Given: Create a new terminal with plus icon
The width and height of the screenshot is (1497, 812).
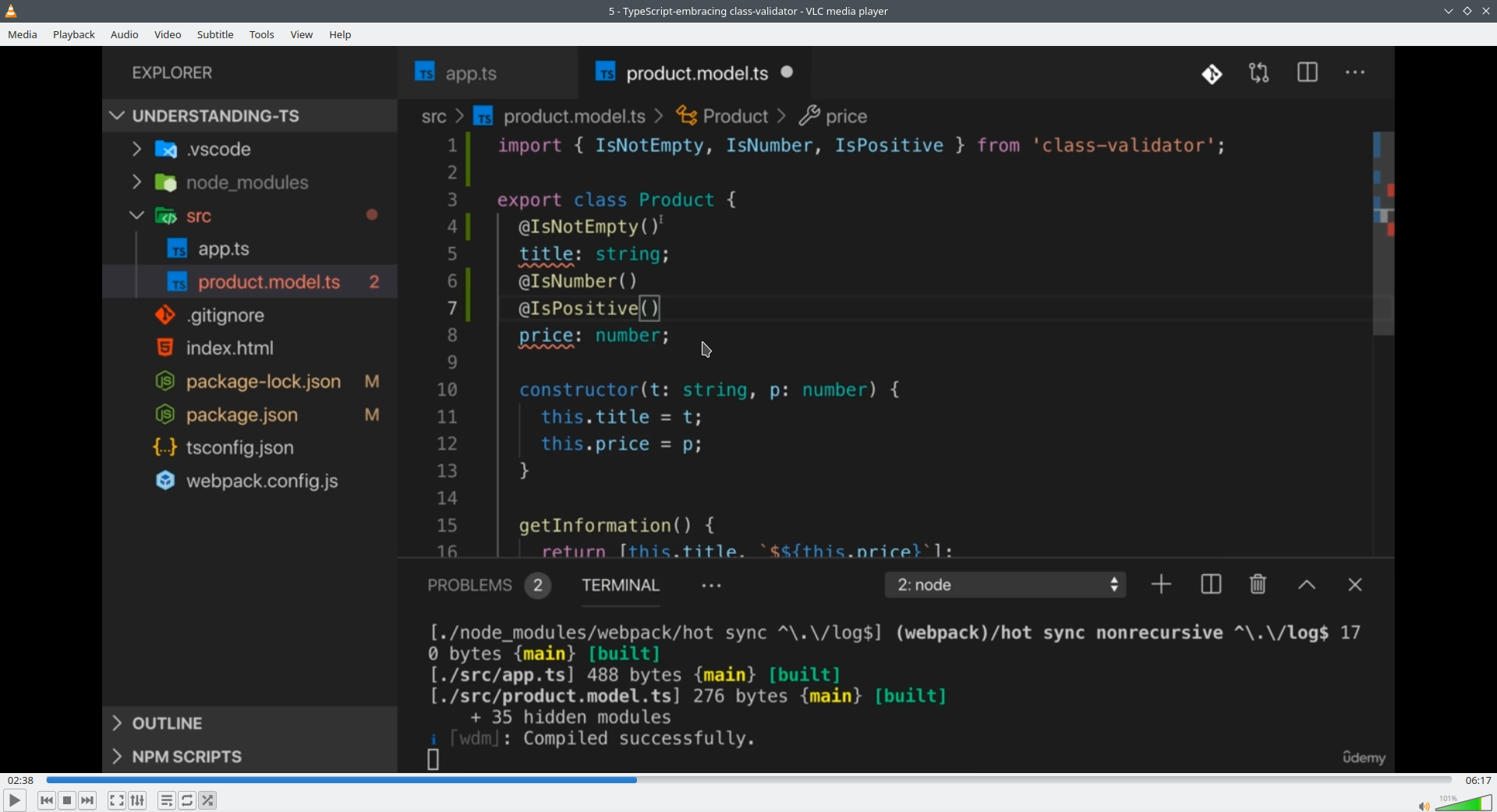Looking at the screenshot, I should [x=1161, y=584].
